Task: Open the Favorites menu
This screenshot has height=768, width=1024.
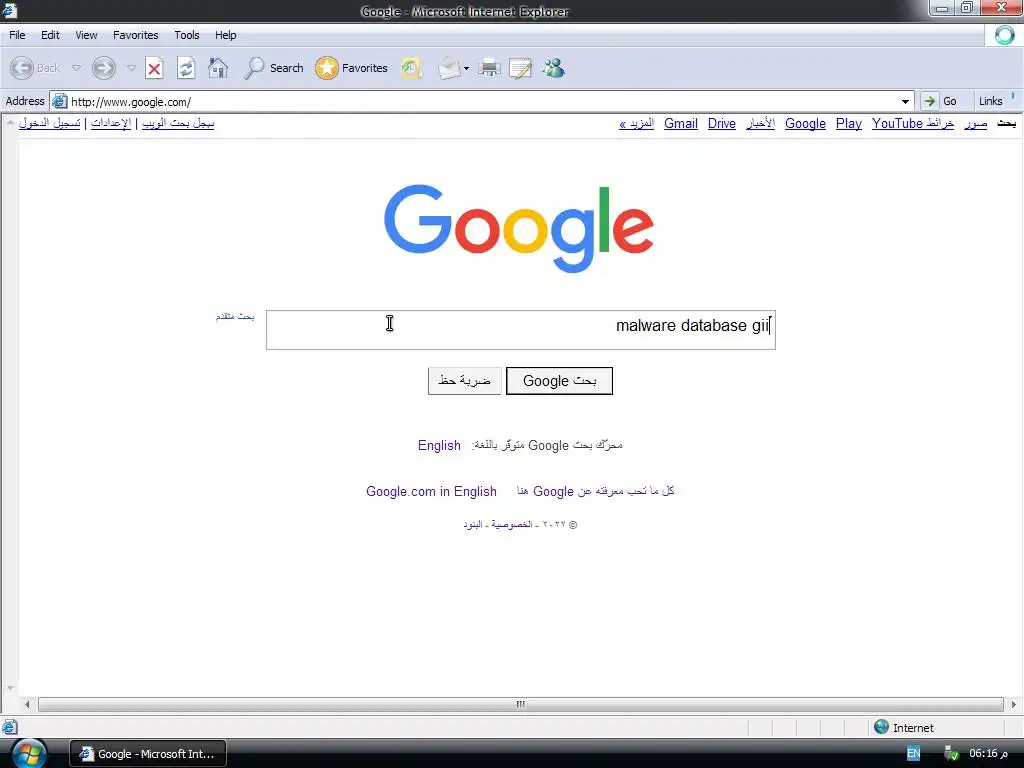Action: (x=136, y=35)
